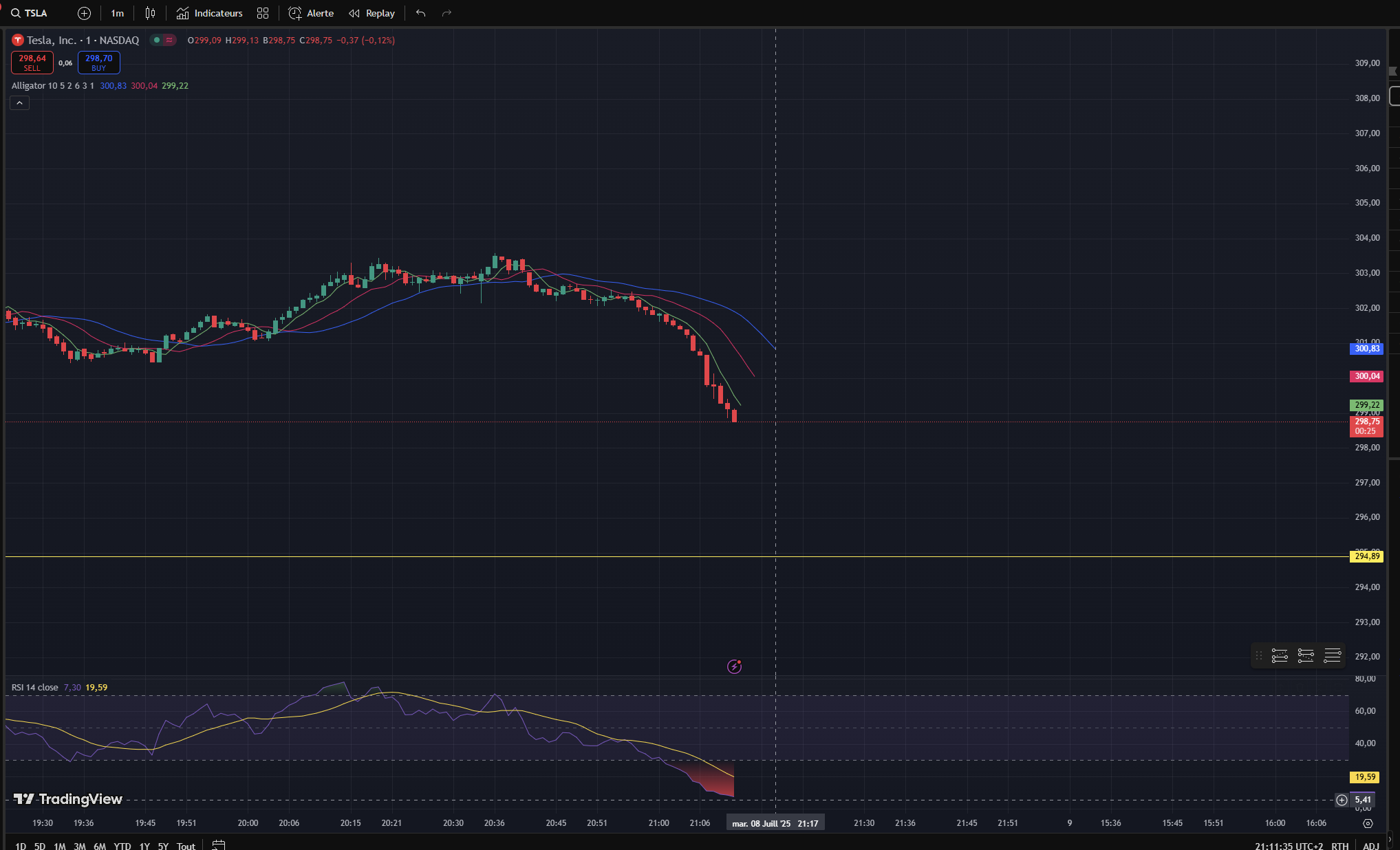The width and height of the screenshot is (1400, 850).
Task: Expand the right side panel arrow
Action: point(1390,840)
